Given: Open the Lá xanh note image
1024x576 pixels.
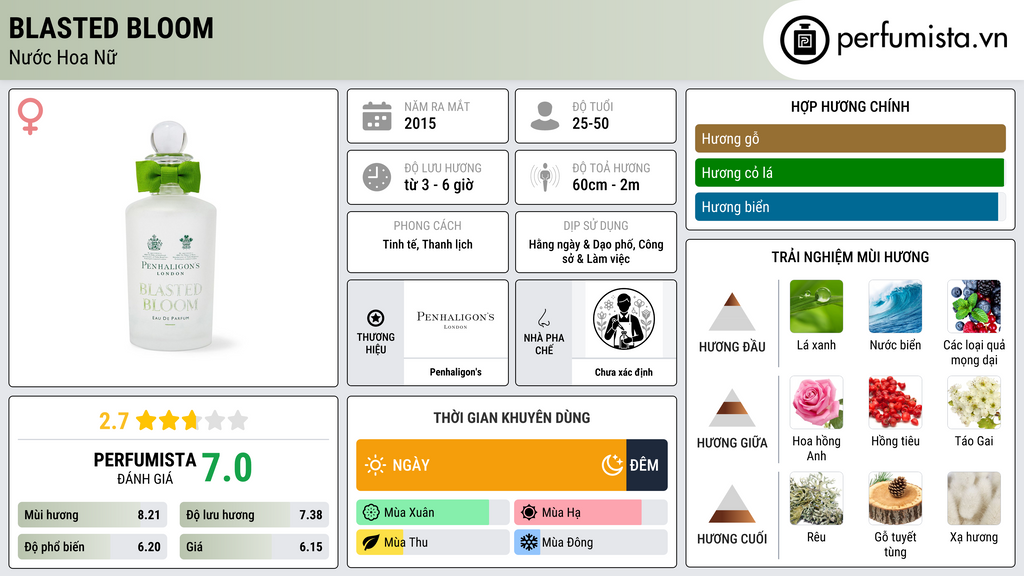Looking at the screenshot, I should (x=816, y=306).
